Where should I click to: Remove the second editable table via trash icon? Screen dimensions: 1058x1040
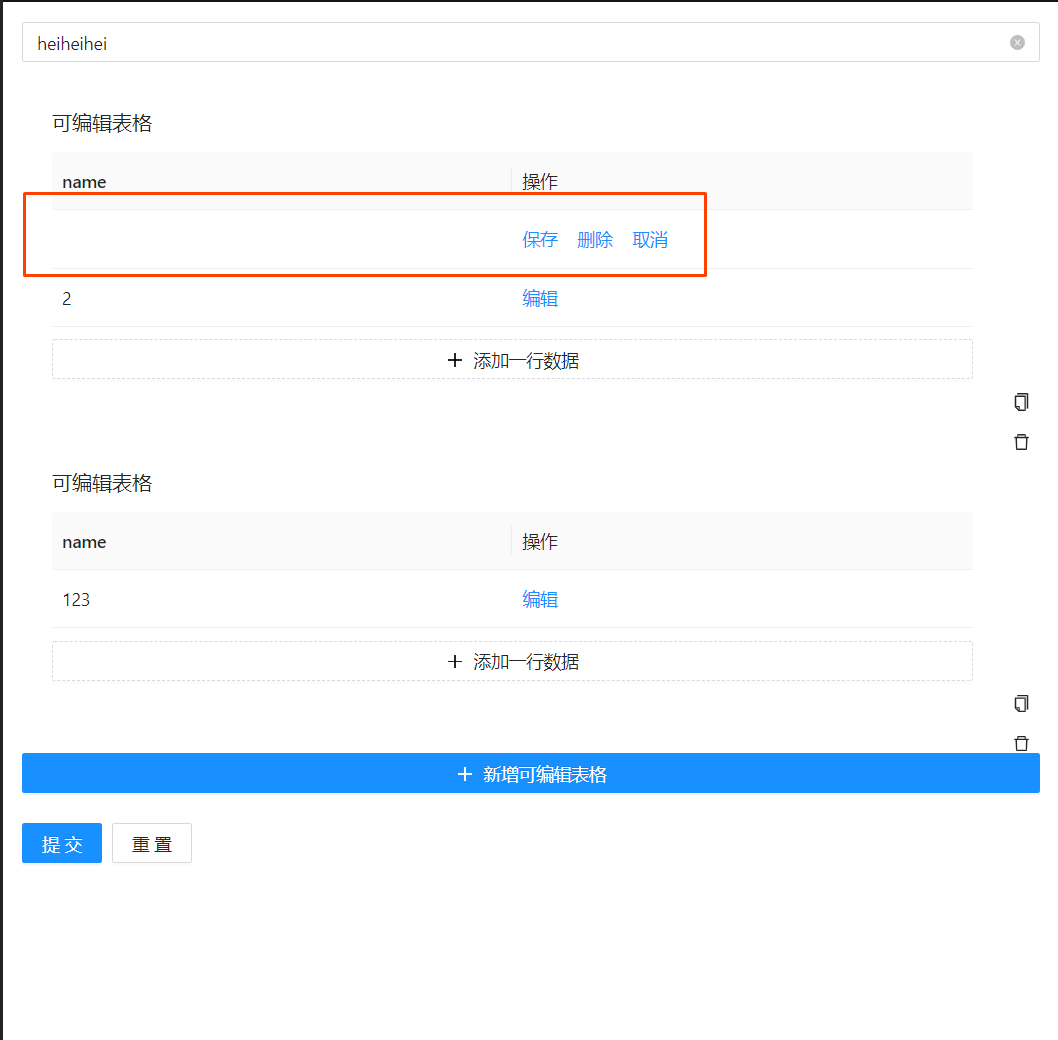[x=1021, y=743]
